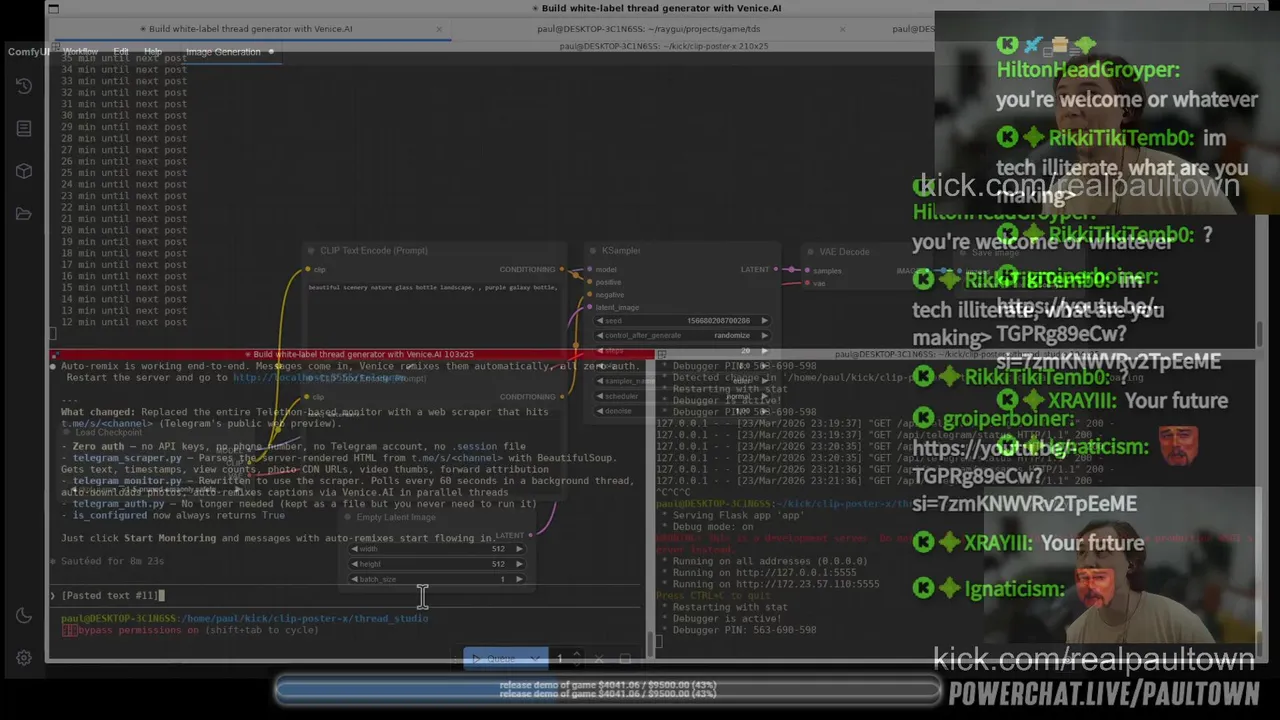Close the Venice.AI thread generator terminal tab
Viewport: 1280px width, 720px height.
pos(439,29)
